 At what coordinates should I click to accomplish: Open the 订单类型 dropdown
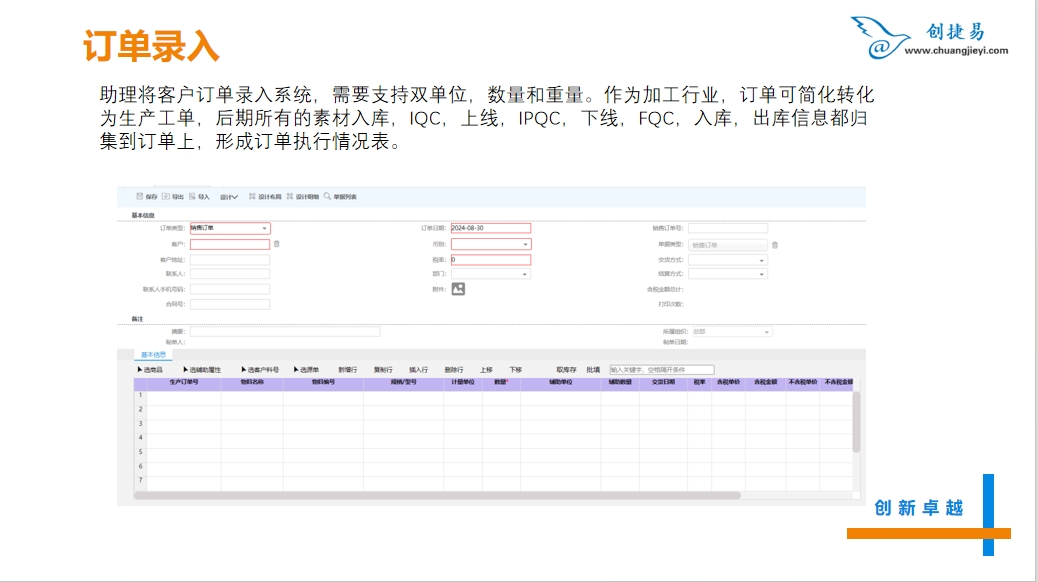tap(264, 229)
